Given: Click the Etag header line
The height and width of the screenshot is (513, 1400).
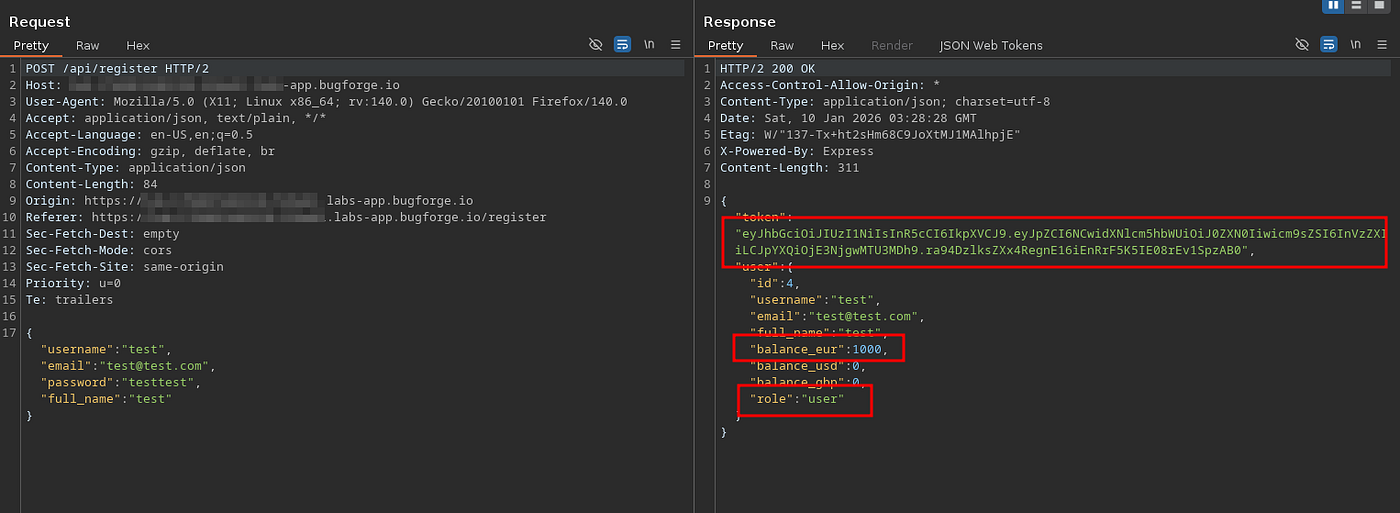Looking at the screenshot, I should point(870,134).
